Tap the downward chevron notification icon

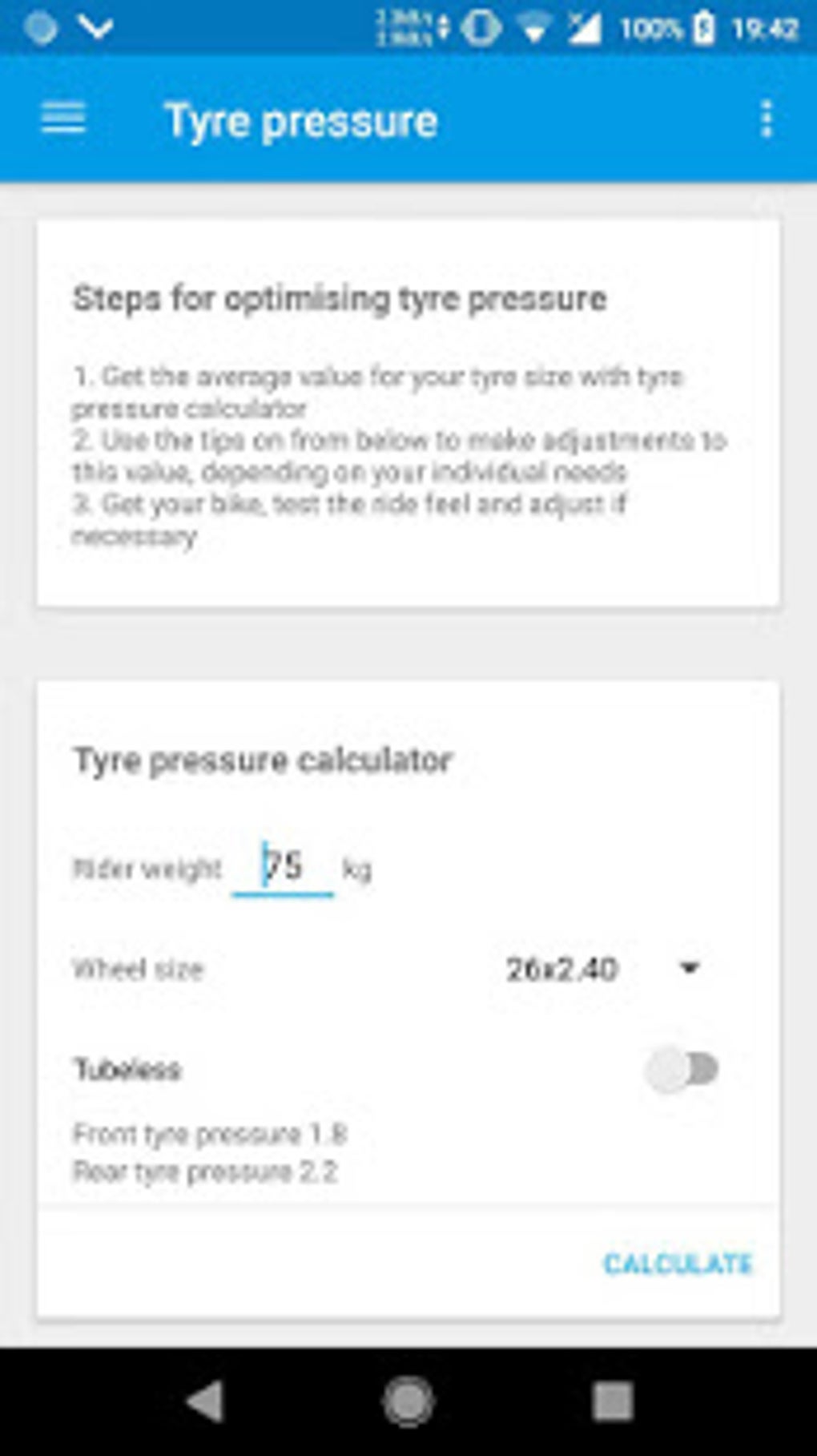click(96, 30)
